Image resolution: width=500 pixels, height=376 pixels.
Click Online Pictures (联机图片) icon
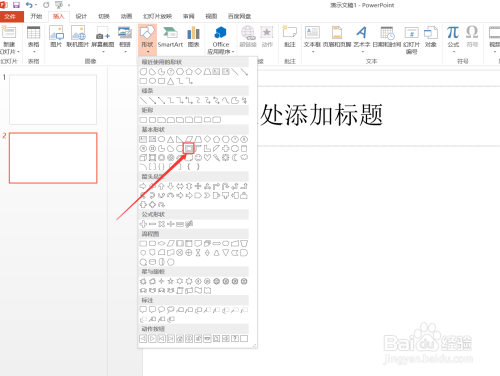point(78,33)
